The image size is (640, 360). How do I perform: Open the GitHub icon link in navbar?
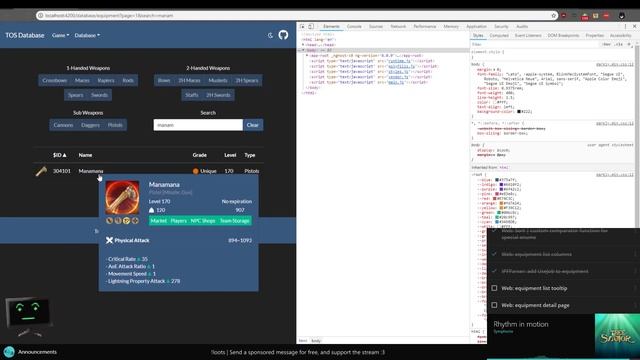(283, 35)
